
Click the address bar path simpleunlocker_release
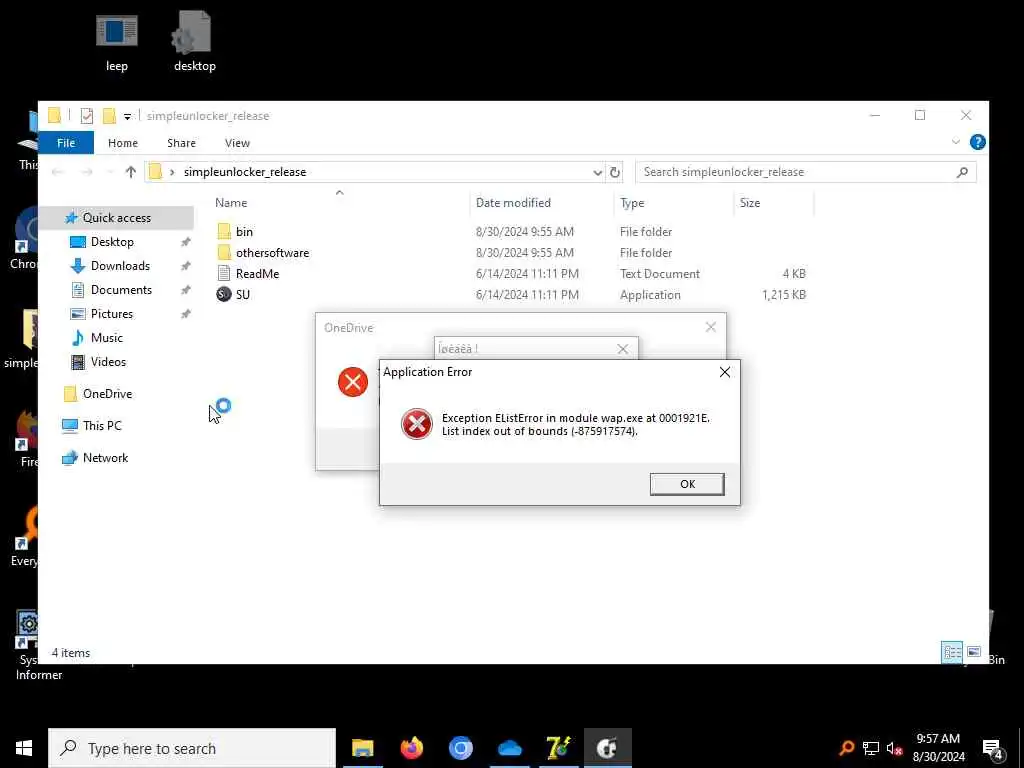coord(245,172)
